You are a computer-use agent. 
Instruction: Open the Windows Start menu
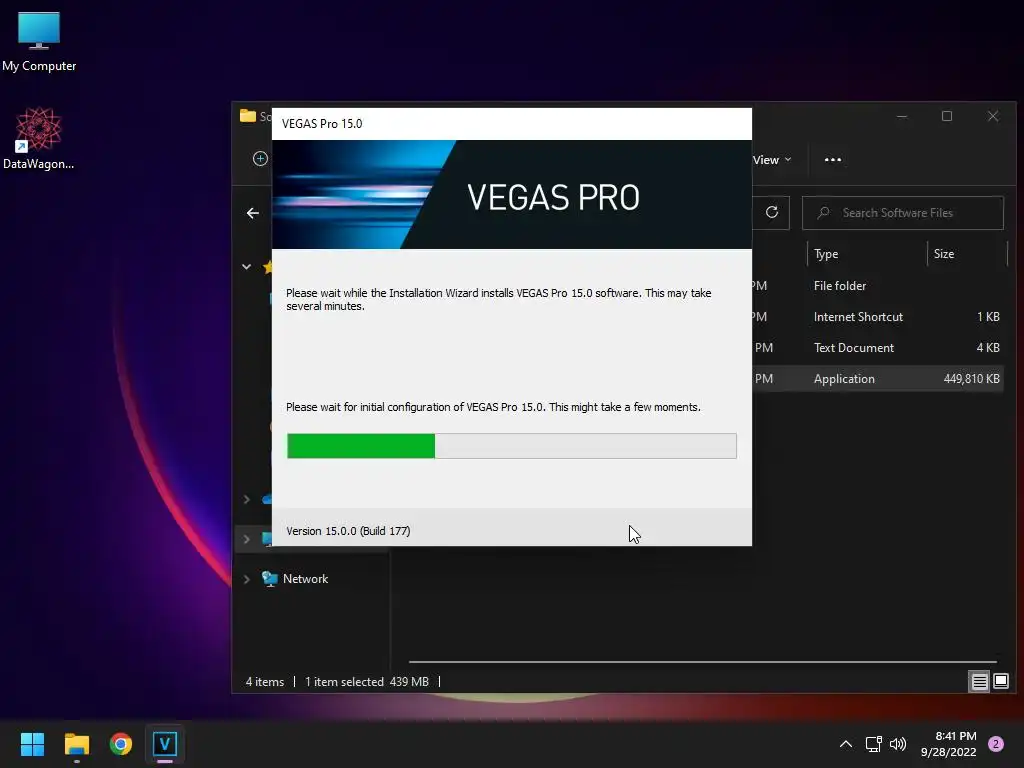click(x=32, y=744)
